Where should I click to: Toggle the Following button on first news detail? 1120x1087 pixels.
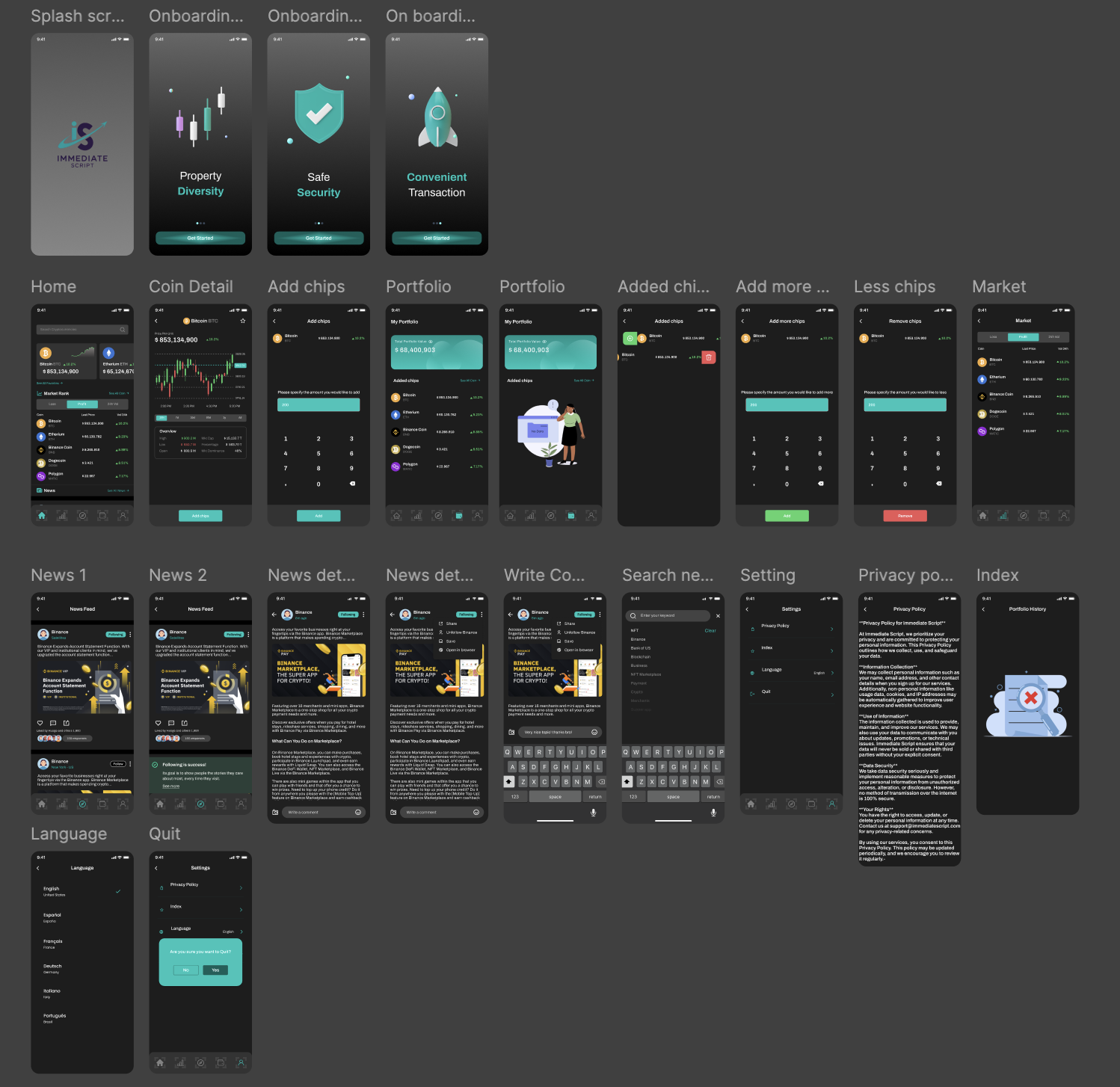(348, 615)
